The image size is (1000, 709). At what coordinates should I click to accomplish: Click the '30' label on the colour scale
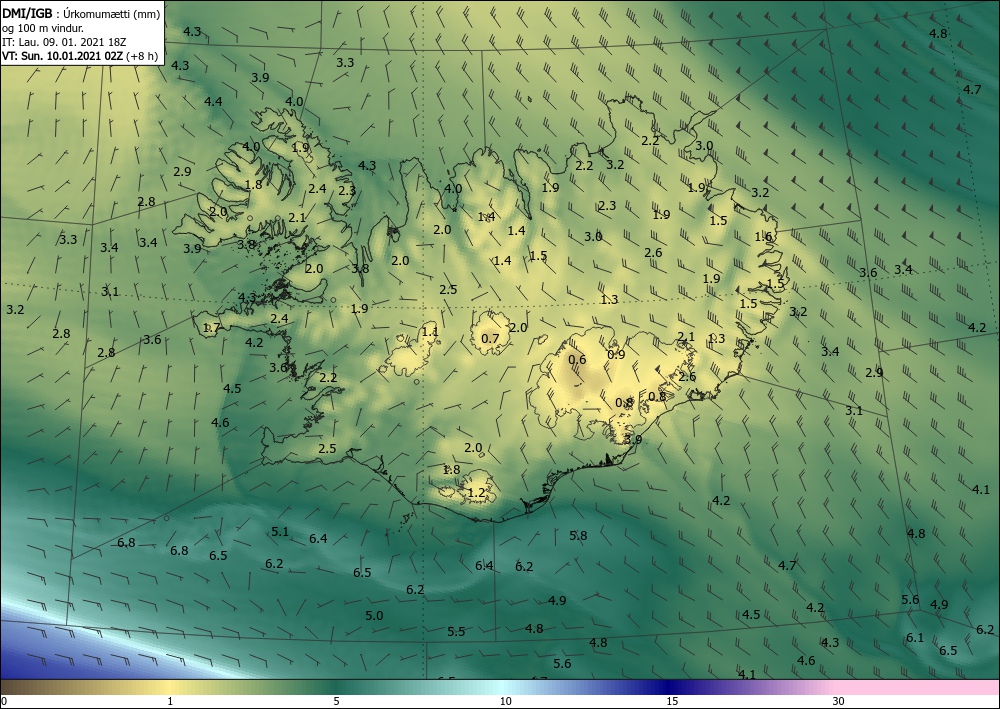839,701
